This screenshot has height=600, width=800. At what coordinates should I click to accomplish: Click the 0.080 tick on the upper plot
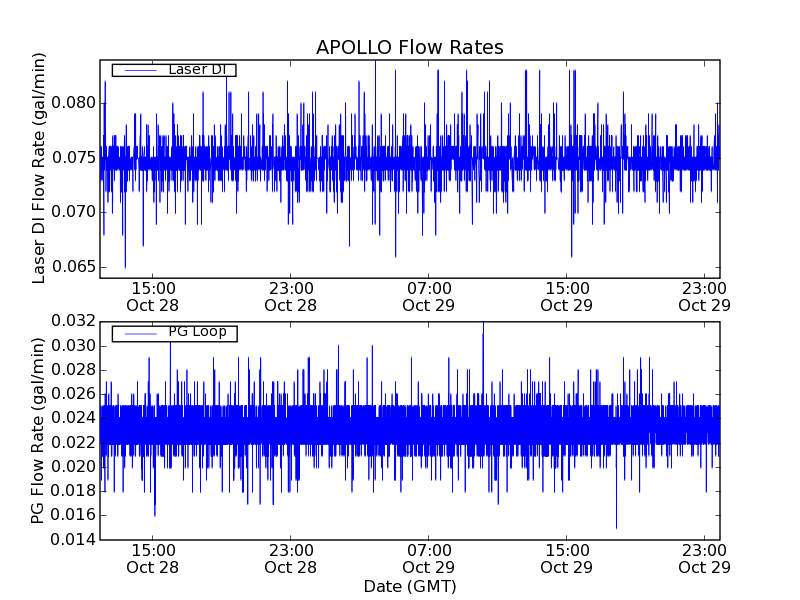tap(72, 103)
